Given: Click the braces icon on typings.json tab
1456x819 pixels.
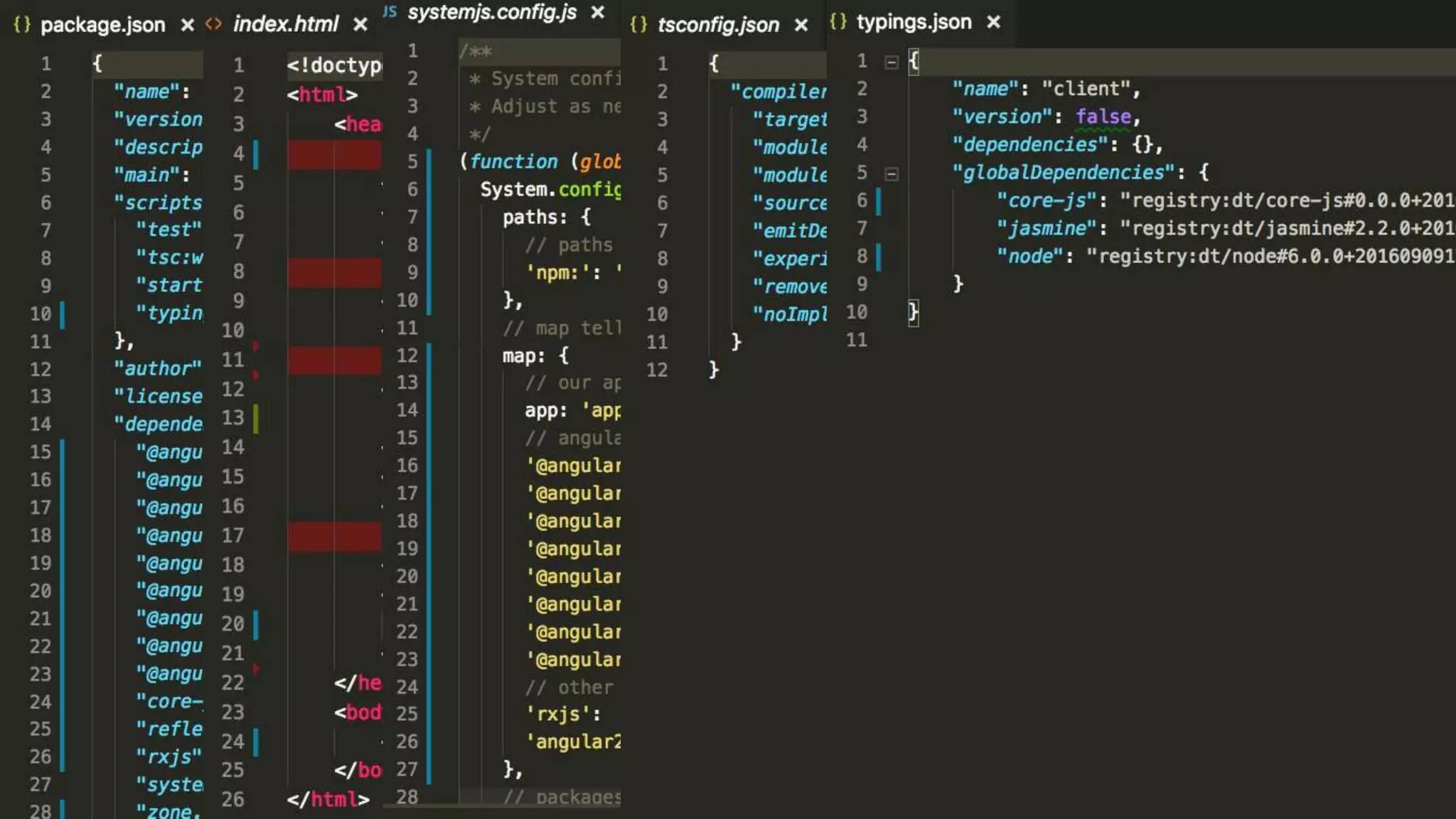Looking at the screenshot, I should (x=838, y=21).
